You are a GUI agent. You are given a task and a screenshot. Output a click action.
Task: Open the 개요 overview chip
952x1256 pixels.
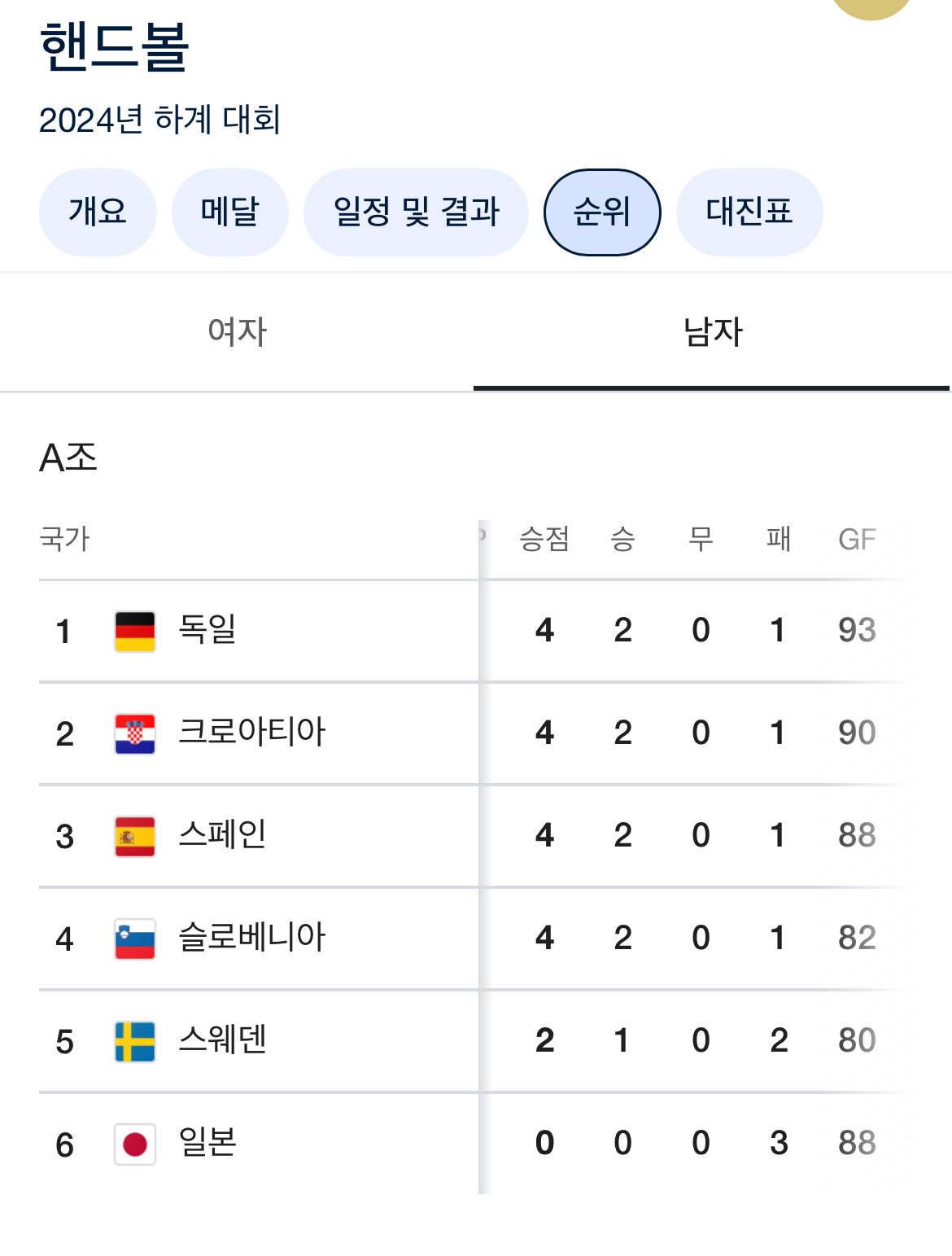98,212
